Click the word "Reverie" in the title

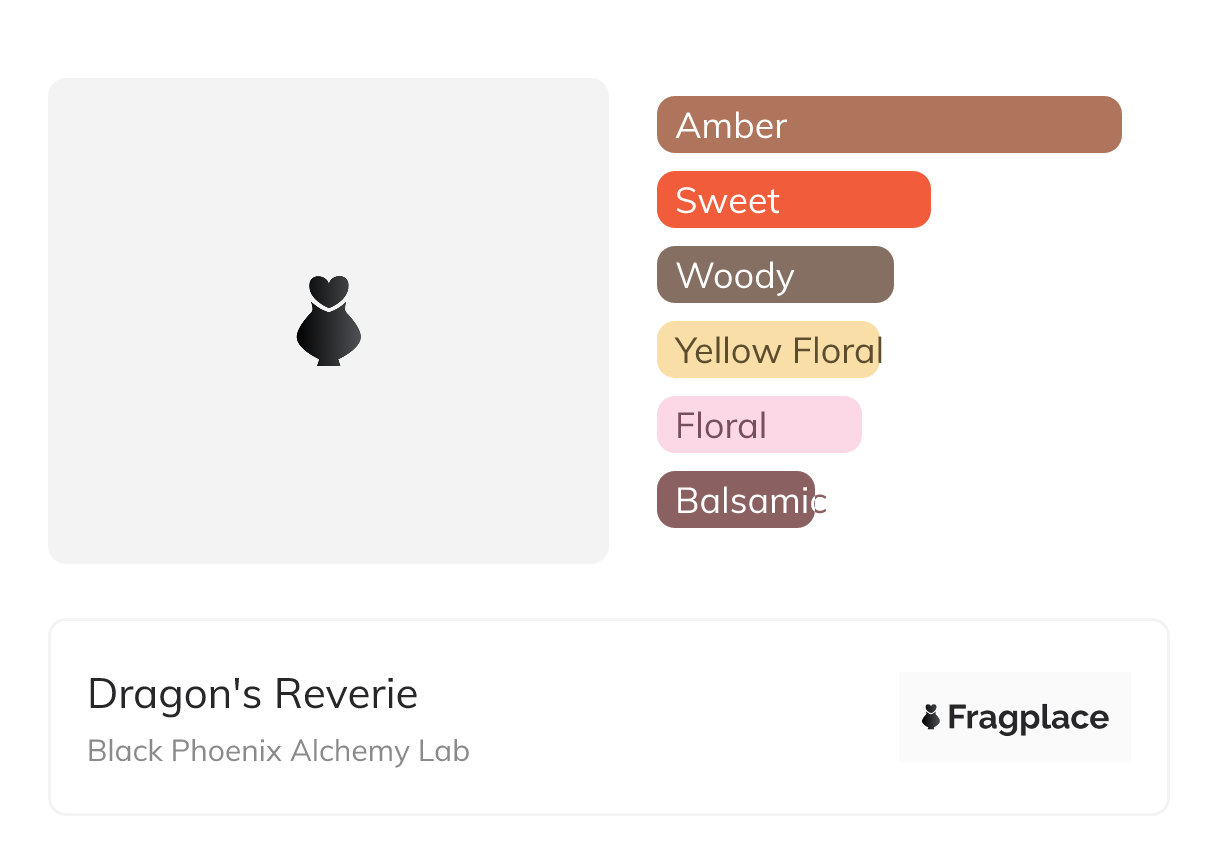coord(346,694)
